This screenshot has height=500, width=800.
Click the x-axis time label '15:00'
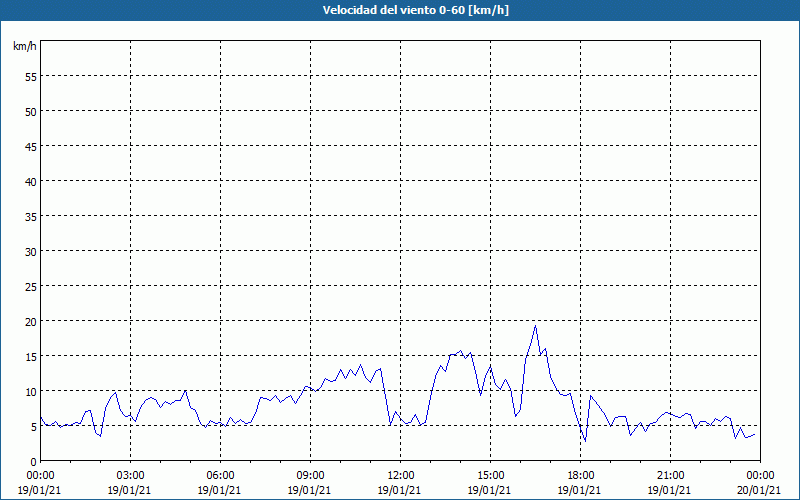pyautogui.click(x=490, y=476)
